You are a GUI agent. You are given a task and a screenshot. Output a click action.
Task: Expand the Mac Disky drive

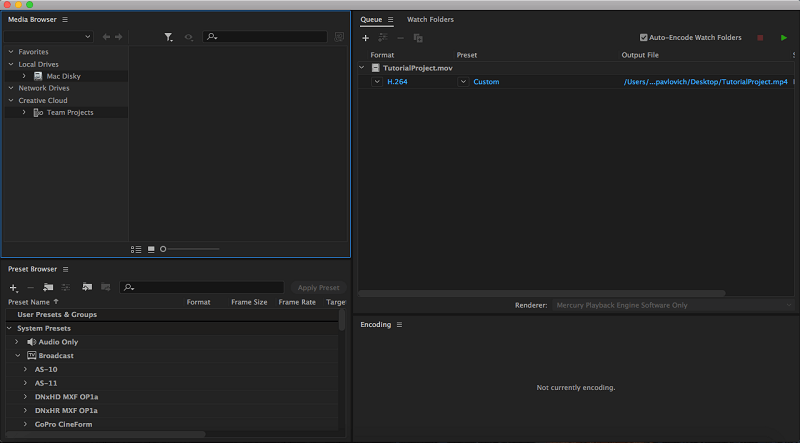pos(24,76)
